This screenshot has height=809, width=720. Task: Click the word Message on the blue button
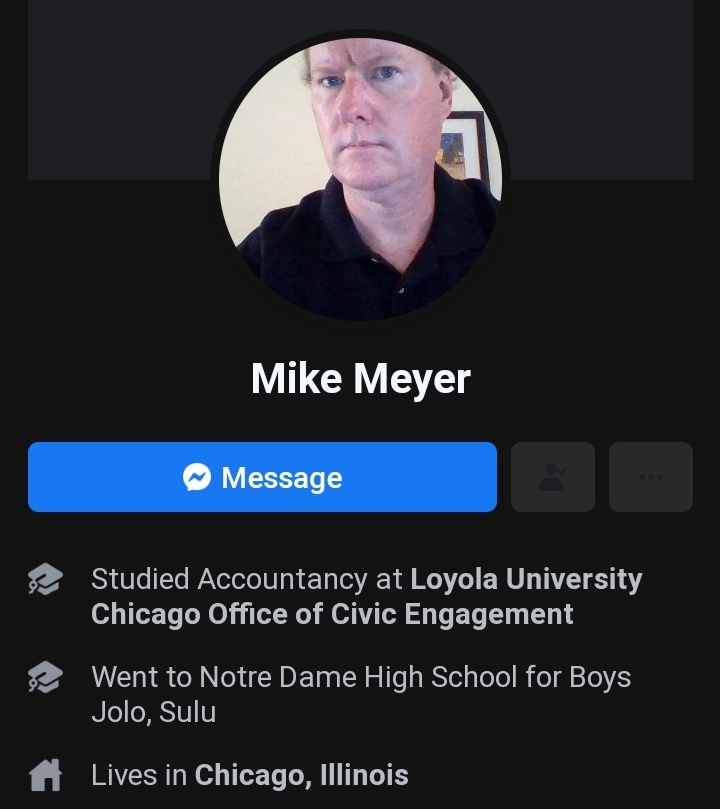(x=282, y=478)
